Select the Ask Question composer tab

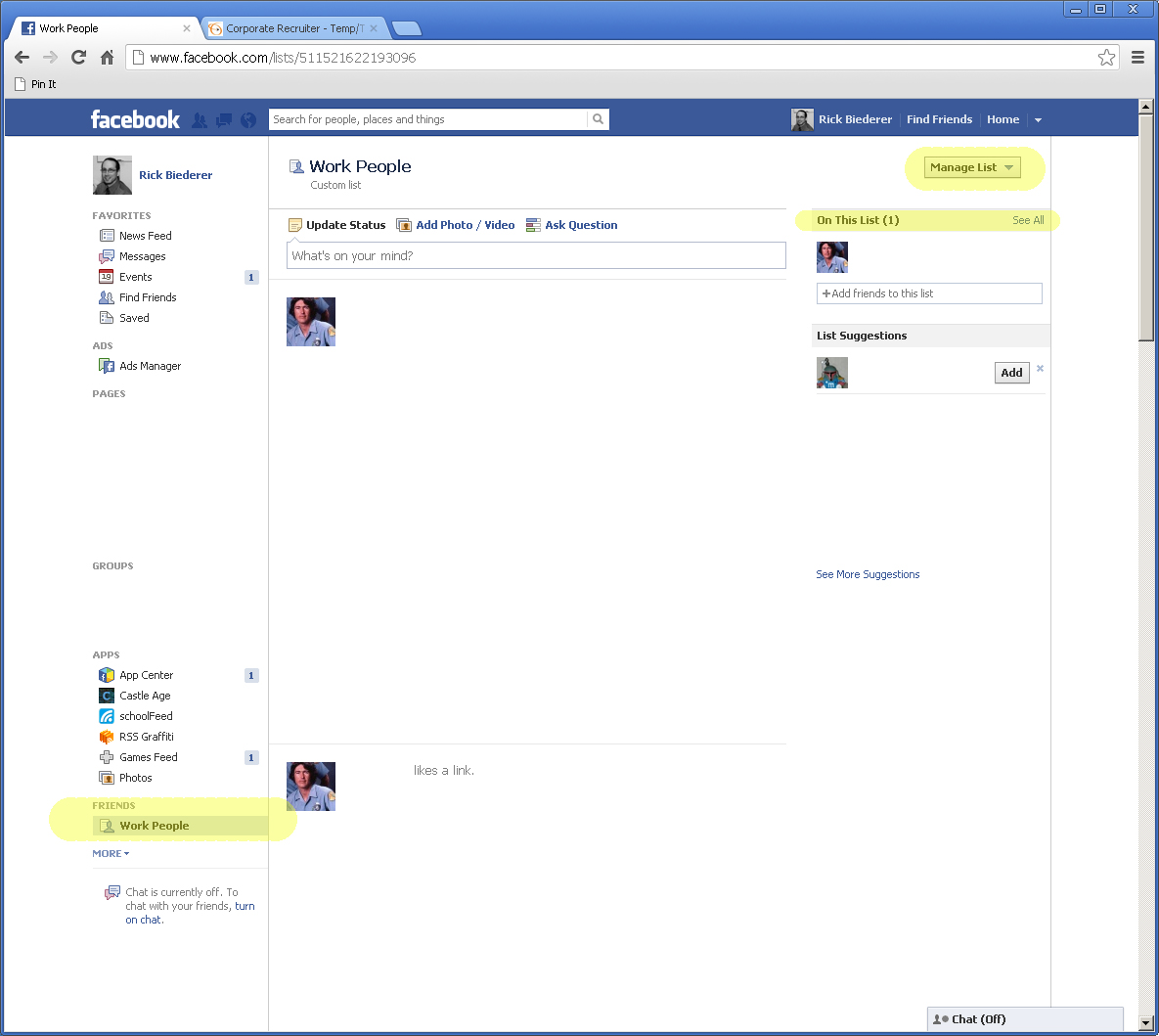click(572, 225)
